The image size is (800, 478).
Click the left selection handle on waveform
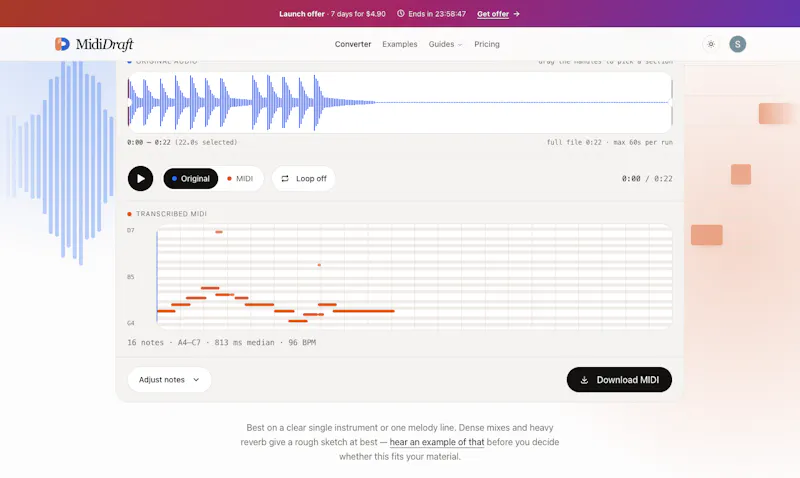click(129, 103)
